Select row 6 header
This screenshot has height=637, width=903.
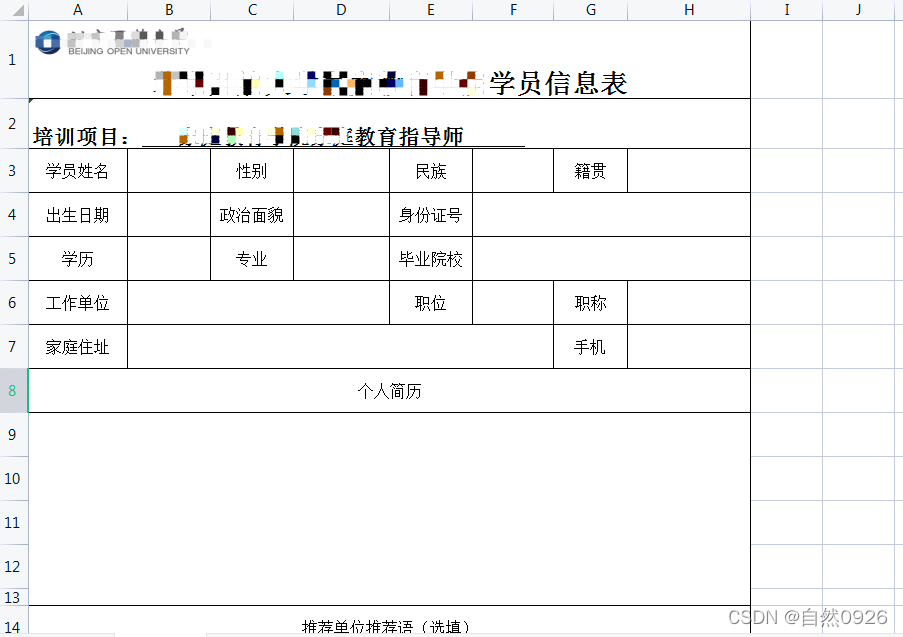pyautogui.click(x=14, y=302)
